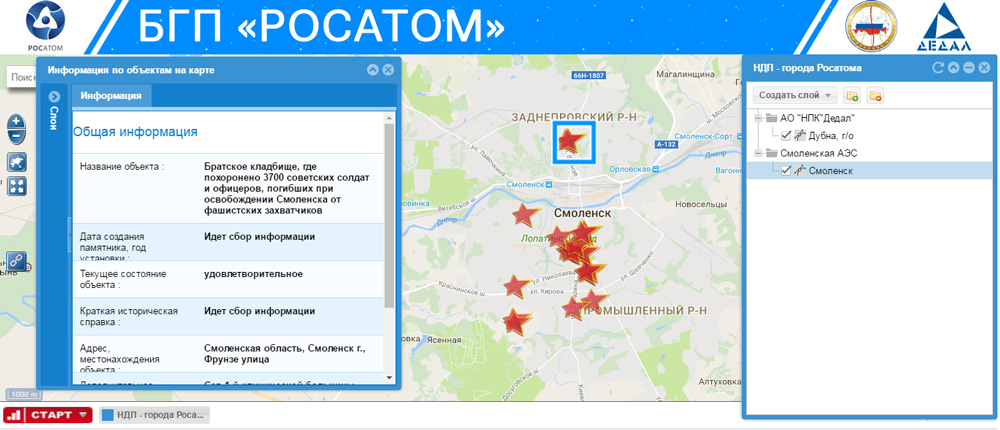The width and height of the screenshot is (1000, 430).
Task: Click the star marker north of Ясенная
Action: pyautogui.click(x=516, y=322)
